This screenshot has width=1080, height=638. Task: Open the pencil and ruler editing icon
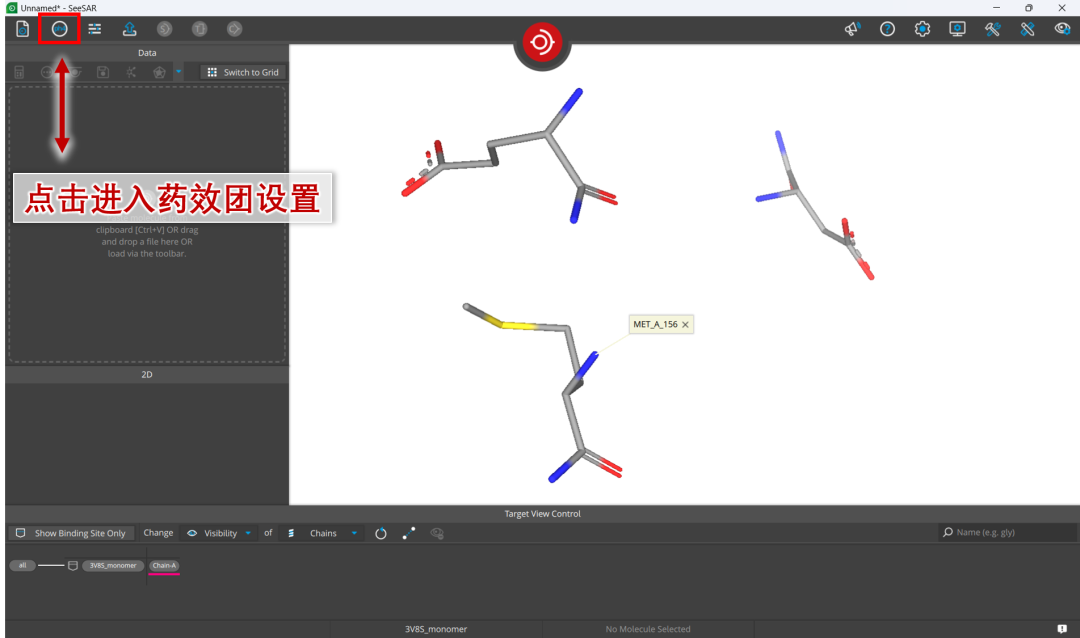(1027, 29)
